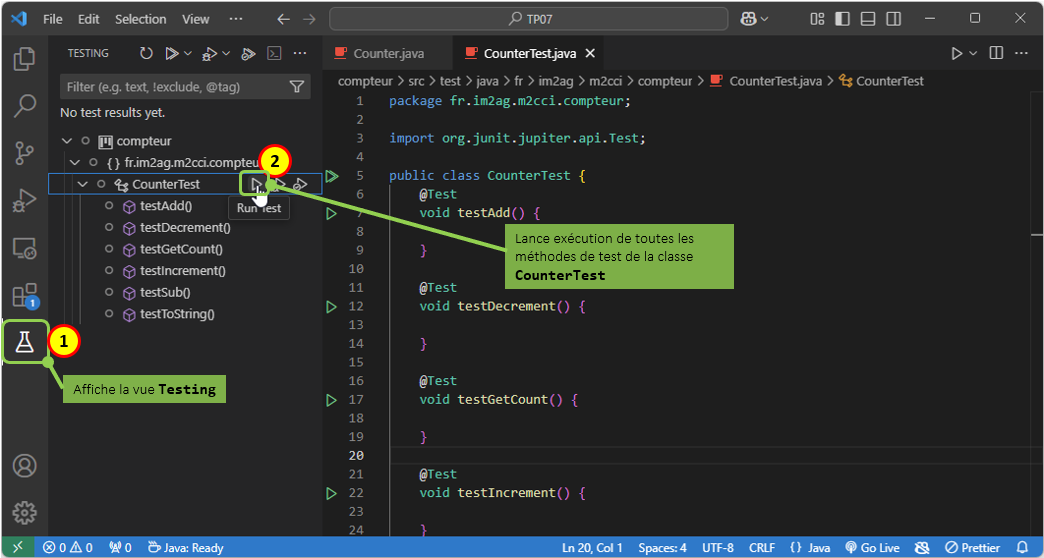Click Refresh Tests in Testing header
1044x558 pixels.
click(146, 53)
